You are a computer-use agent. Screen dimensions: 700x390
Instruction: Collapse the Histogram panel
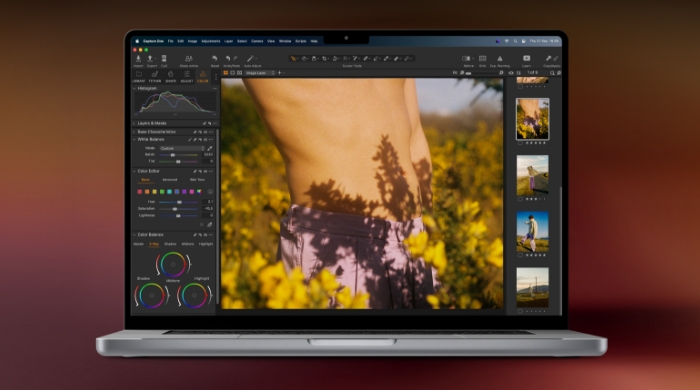pos(134,88)
